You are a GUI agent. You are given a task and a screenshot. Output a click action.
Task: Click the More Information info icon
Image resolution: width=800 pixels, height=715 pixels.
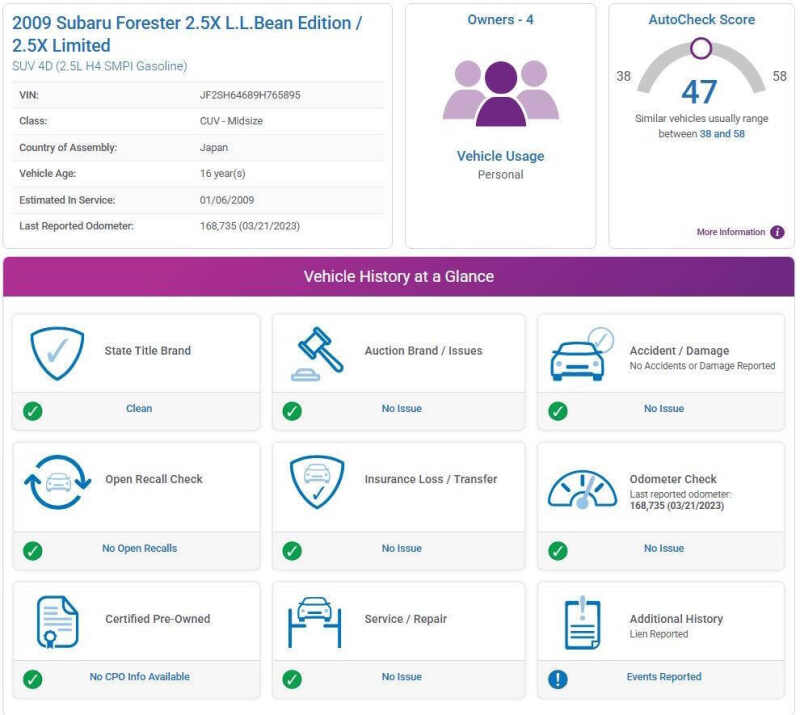pyautogui.click(x=777, y=232)
